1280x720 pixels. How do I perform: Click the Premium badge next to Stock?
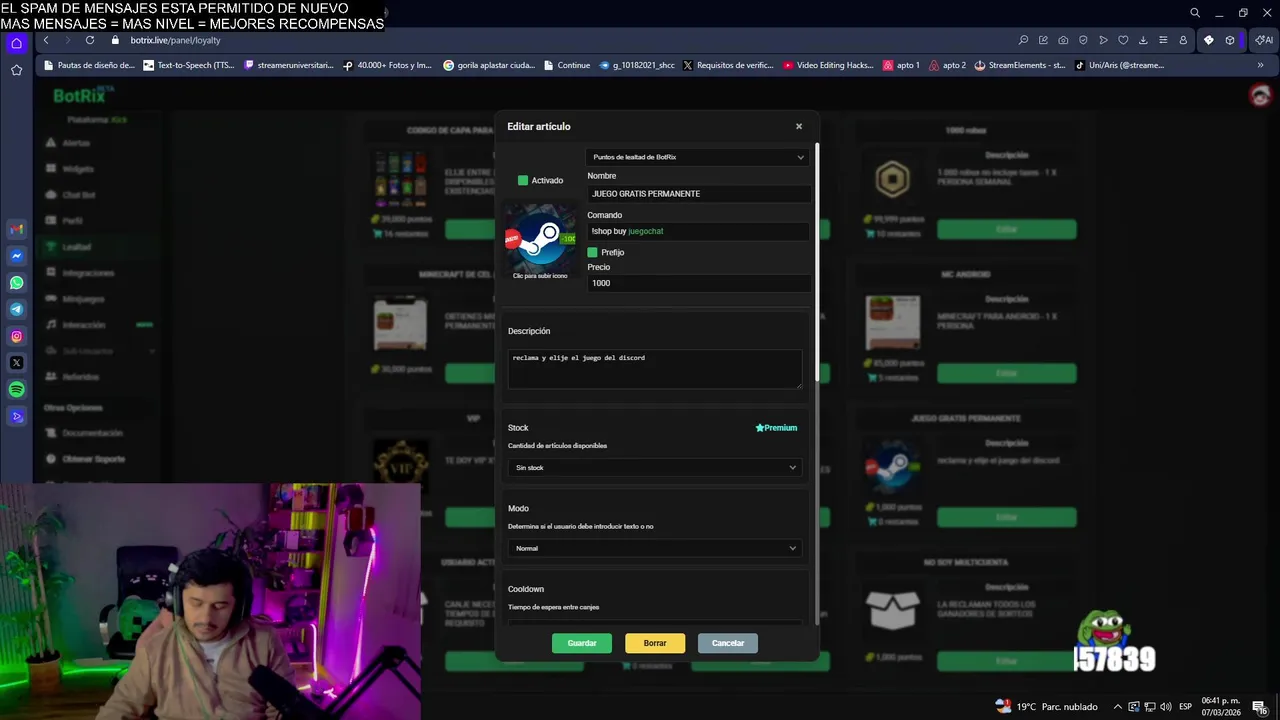(776, 428)
